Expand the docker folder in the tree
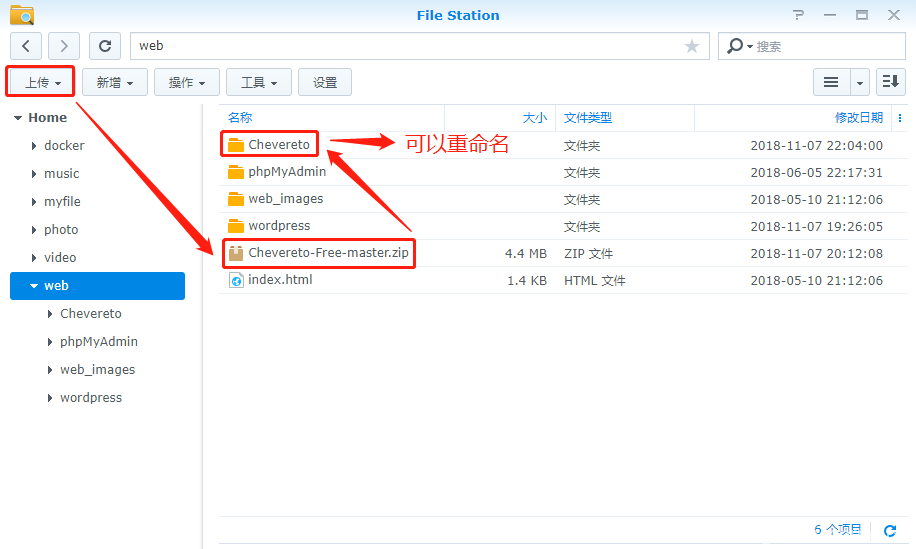 pyautogui.click(x=34, y=146)
